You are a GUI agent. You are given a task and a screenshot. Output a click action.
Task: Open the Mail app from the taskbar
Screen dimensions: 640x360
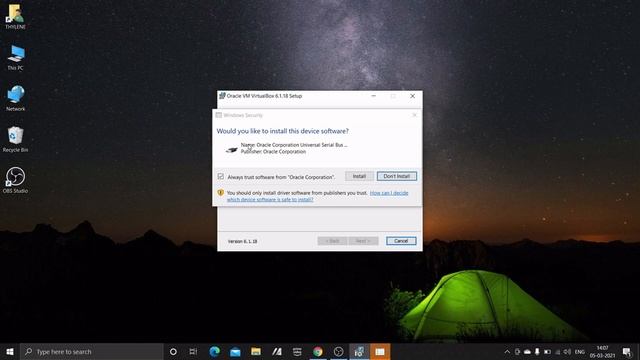click(235, 351)
